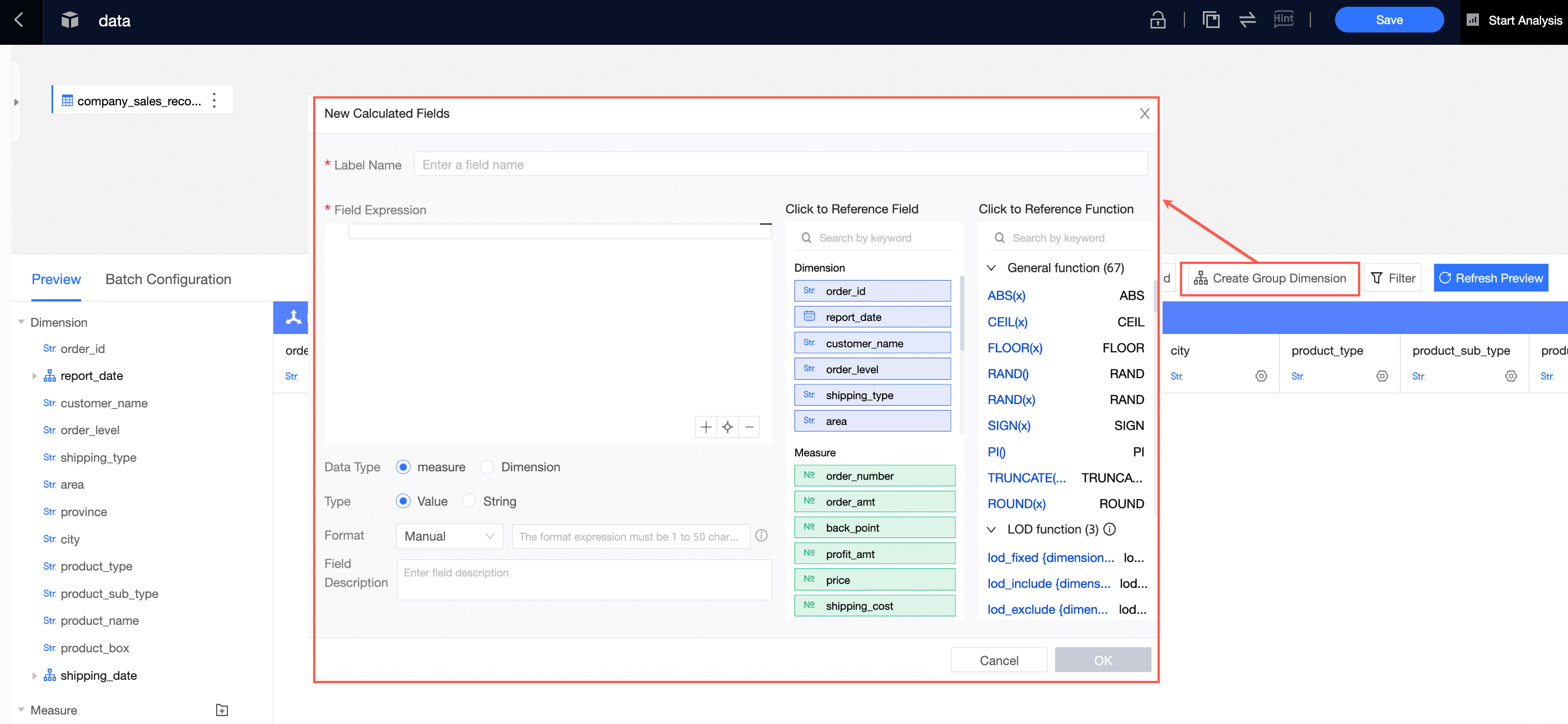Cancel the calculated field dialog
Viewport: 1568px width, 724px height.
pyautogui.click(x=999, y=660)
